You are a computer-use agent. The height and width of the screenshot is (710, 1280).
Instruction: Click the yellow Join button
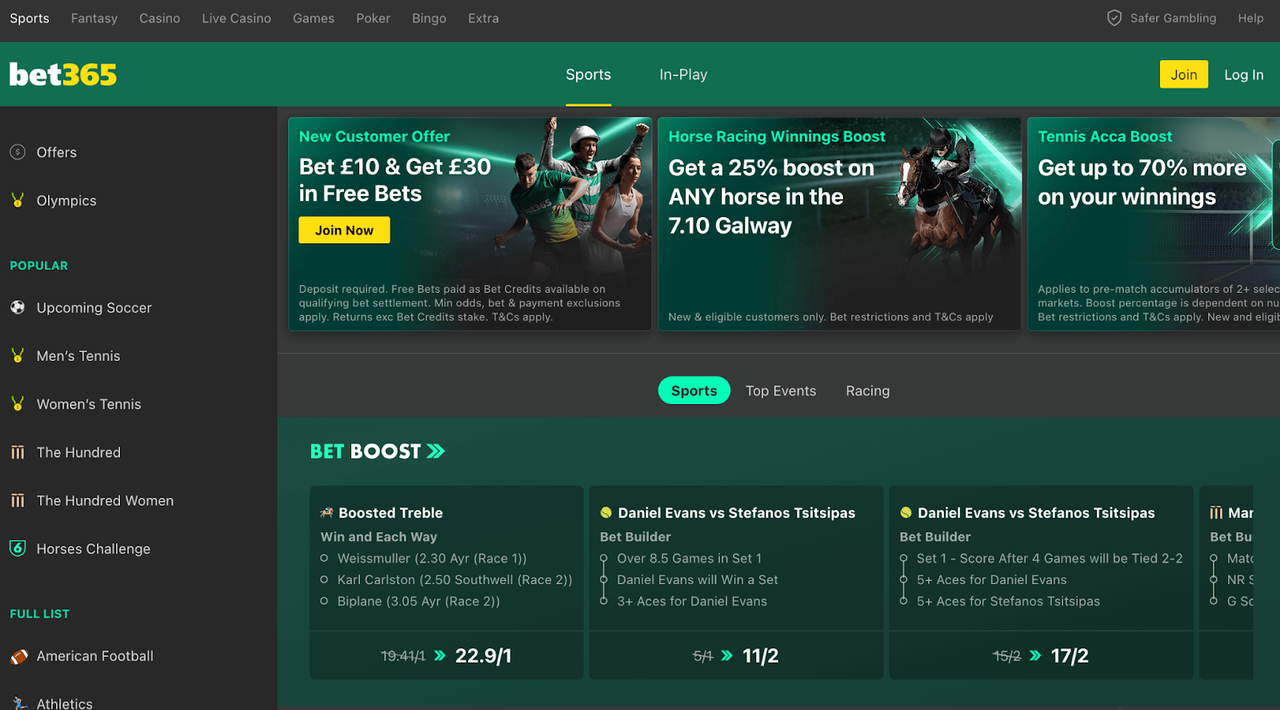(x=1184, y=74)
